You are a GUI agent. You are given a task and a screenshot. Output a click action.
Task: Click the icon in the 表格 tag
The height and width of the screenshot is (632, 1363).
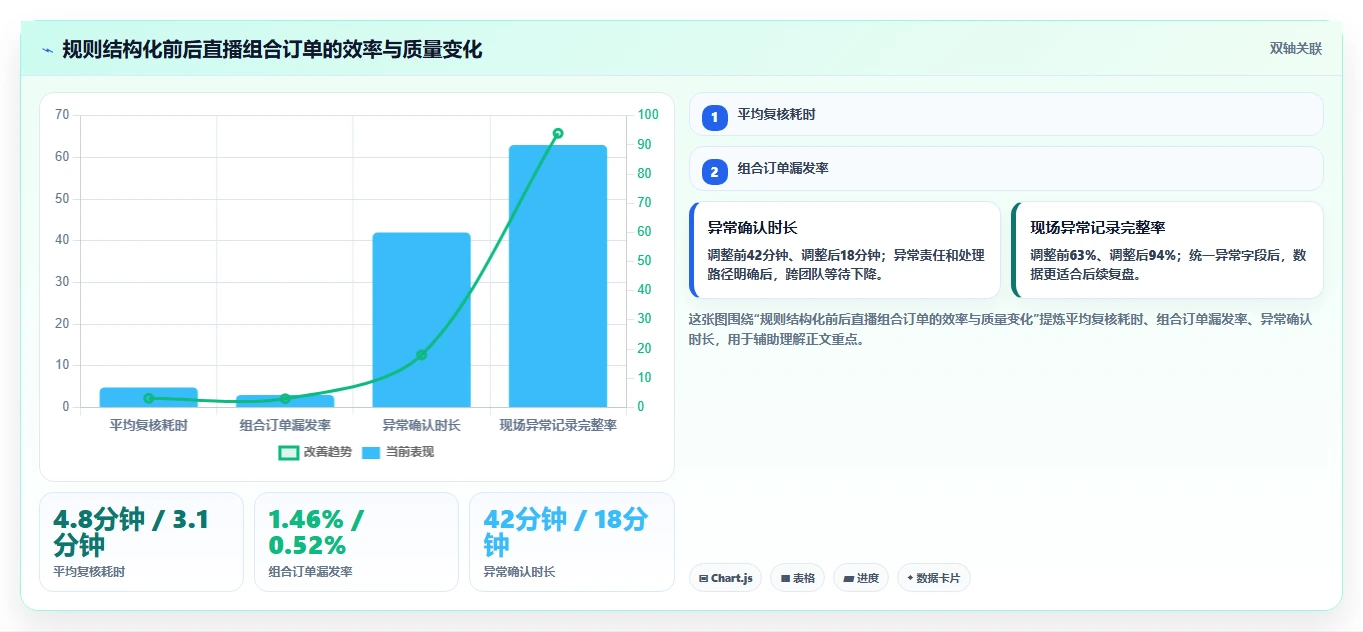tap(786, 578)
